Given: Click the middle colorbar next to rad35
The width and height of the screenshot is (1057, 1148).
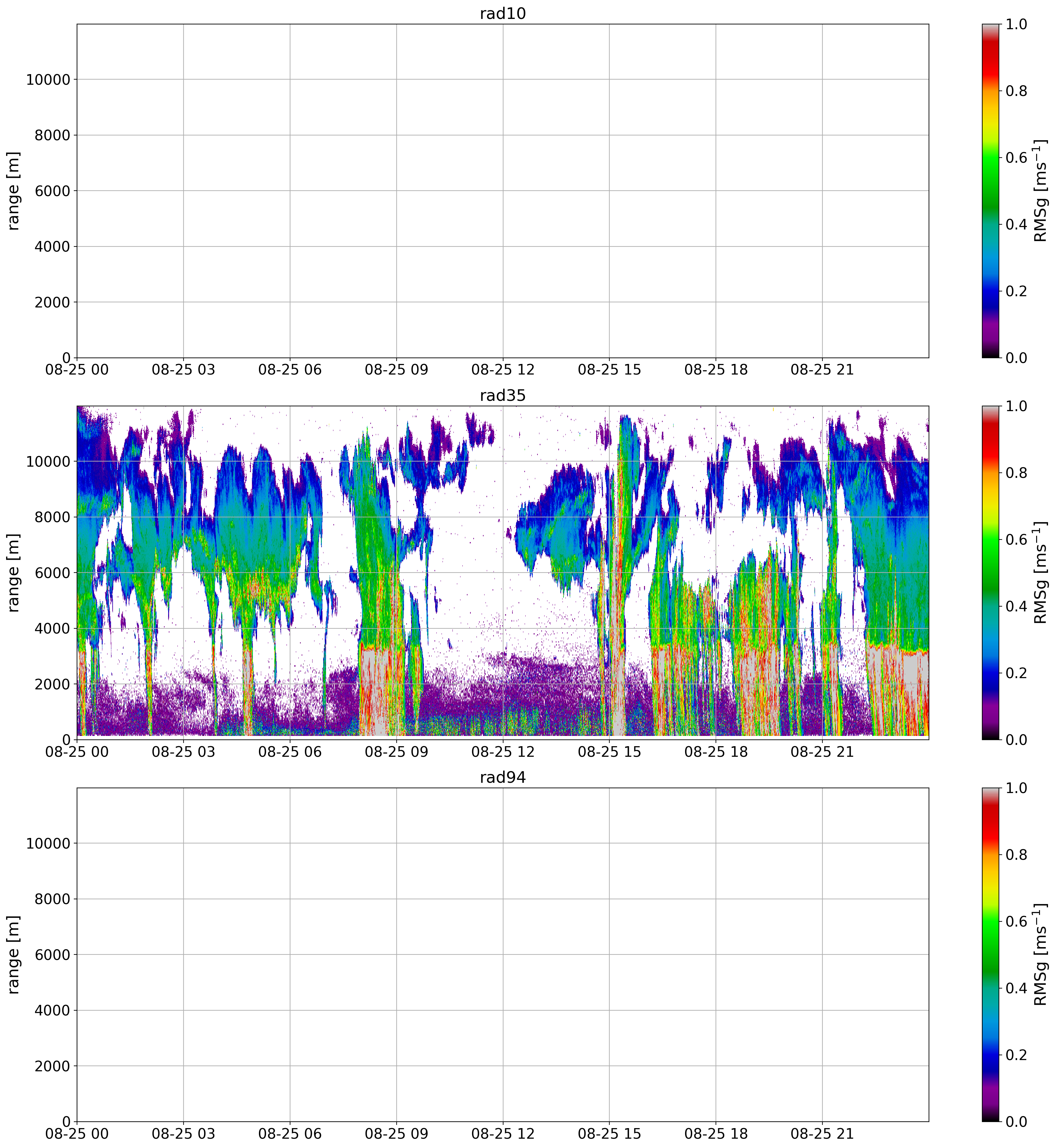Looking at the screenshot, I should pos(991,573).
